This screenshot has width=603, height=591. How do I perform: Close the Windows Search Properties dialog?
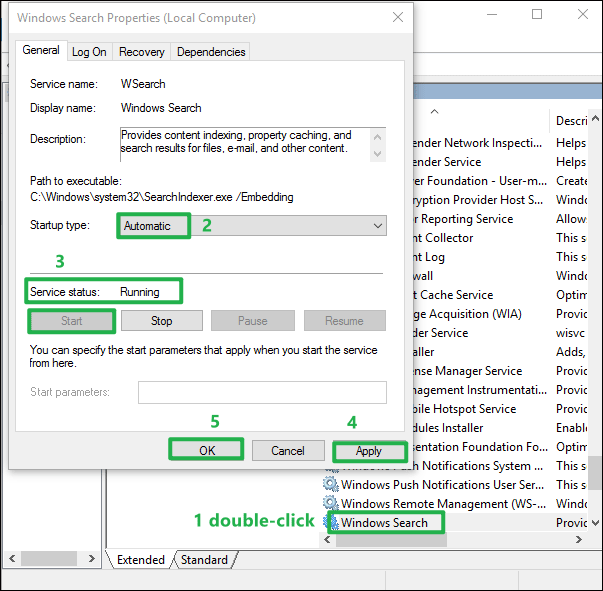(x=398, y=17)
